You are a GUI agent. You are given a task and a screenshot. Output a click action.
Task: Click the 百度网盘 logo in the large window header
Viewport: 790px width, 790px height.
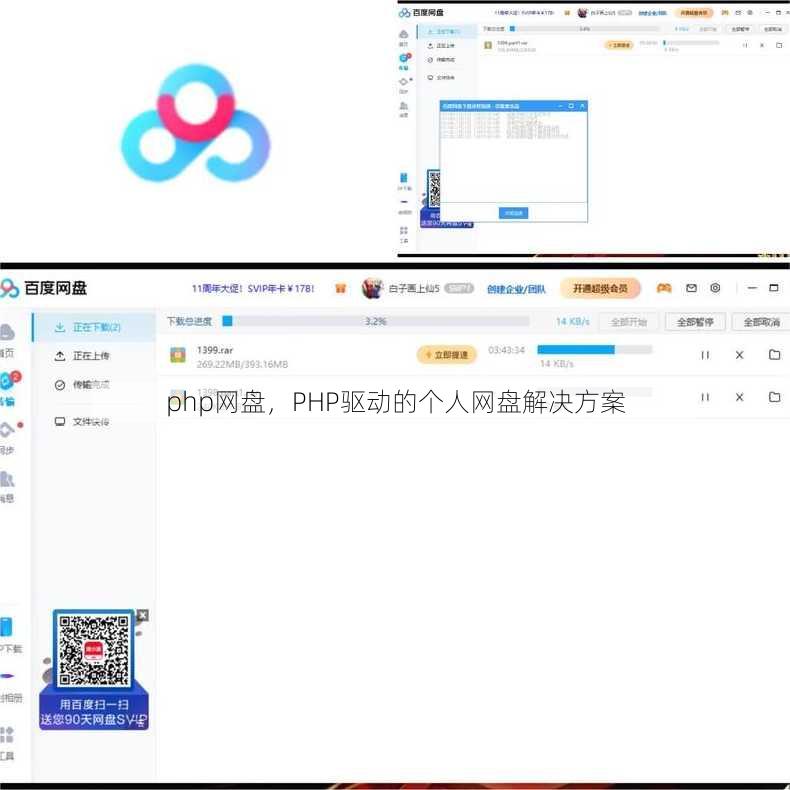coord(44,288)
